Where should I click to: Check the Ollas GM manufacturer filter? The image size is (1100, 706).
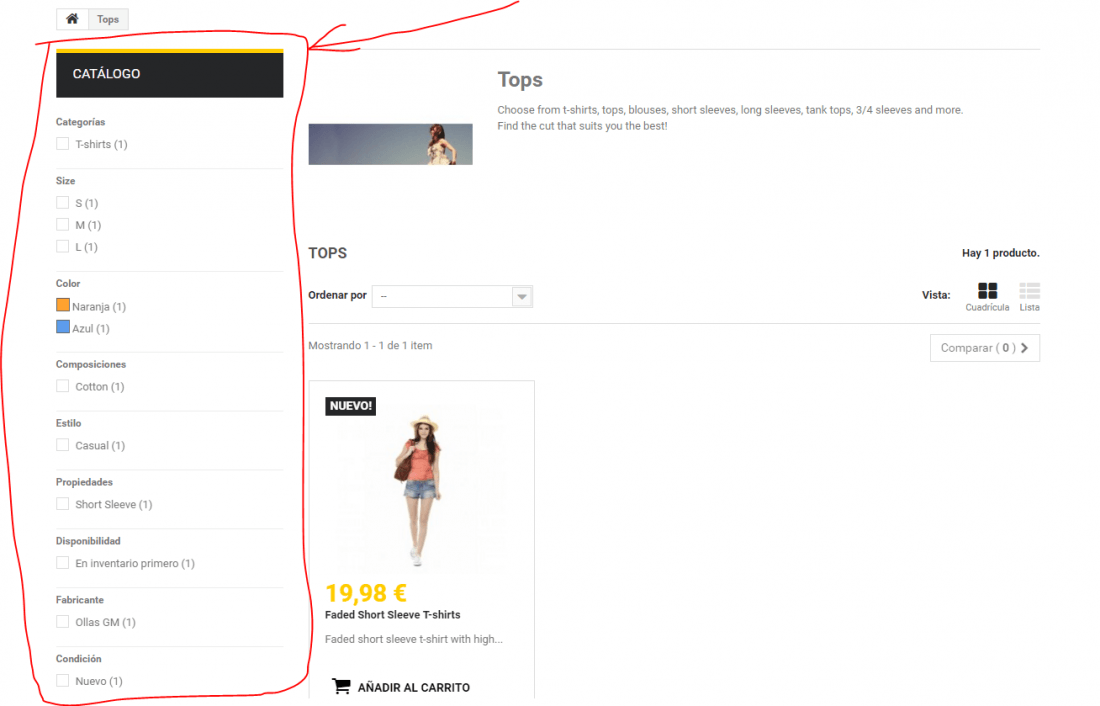(x=62, y=622)
